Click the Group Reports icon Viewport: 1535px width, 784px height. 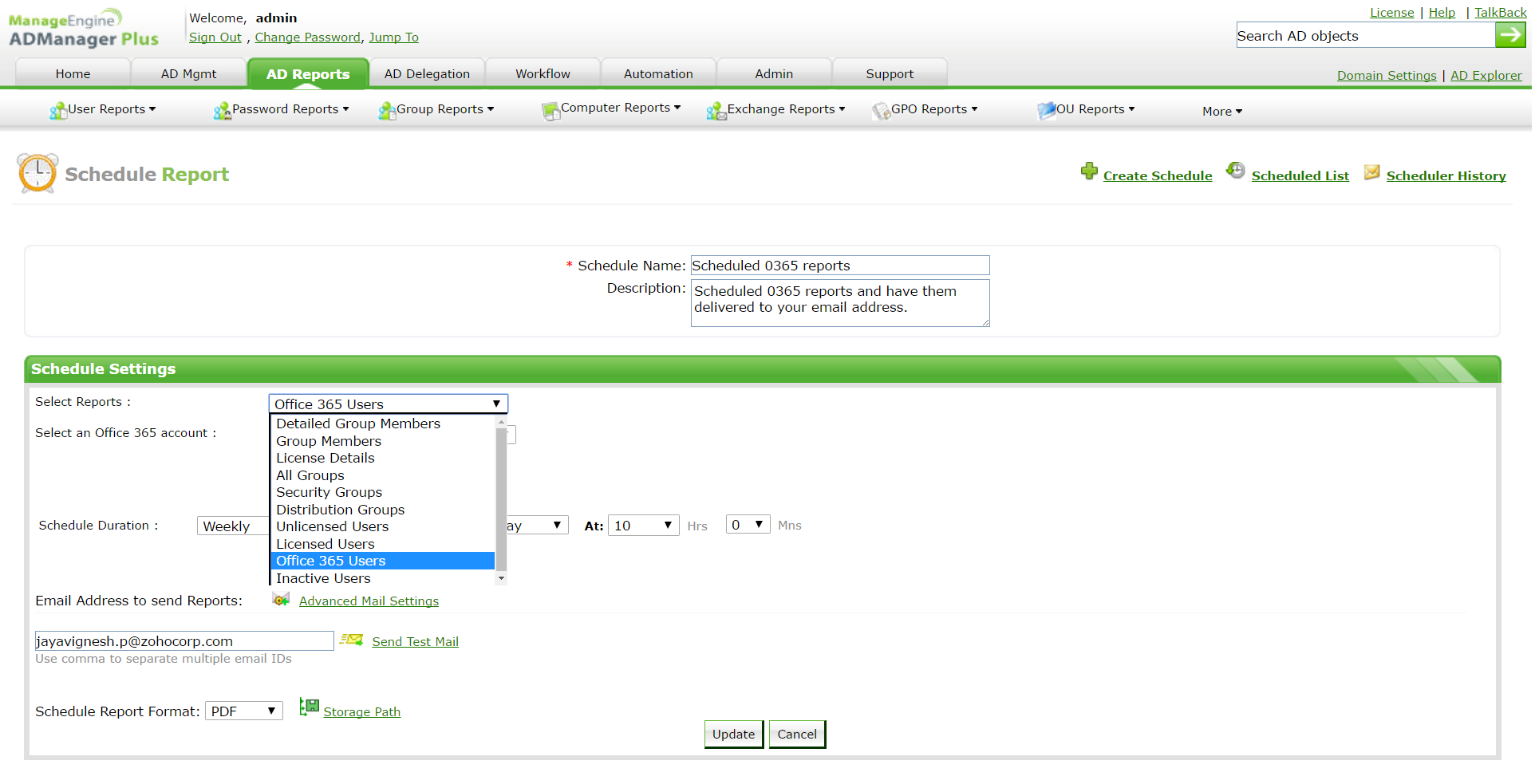[x=387, y=111]
